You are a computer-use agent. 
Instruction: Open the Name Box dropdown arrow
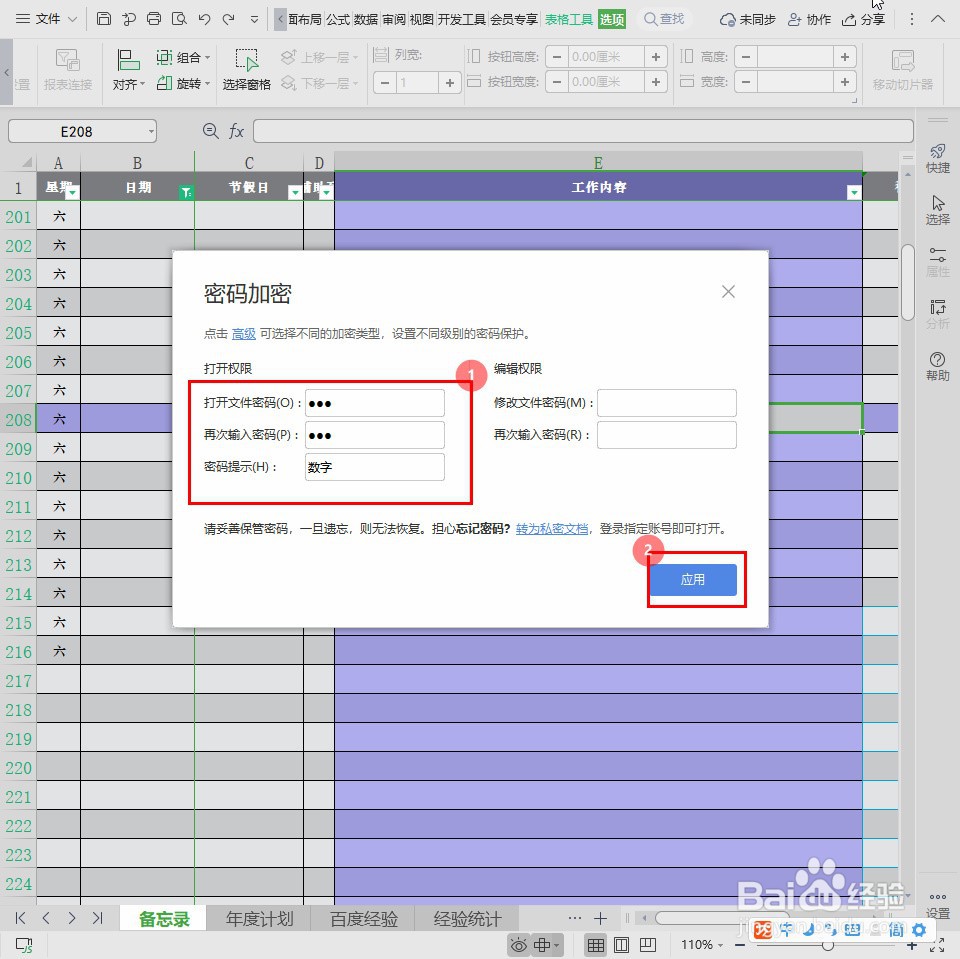coord(151,131)
